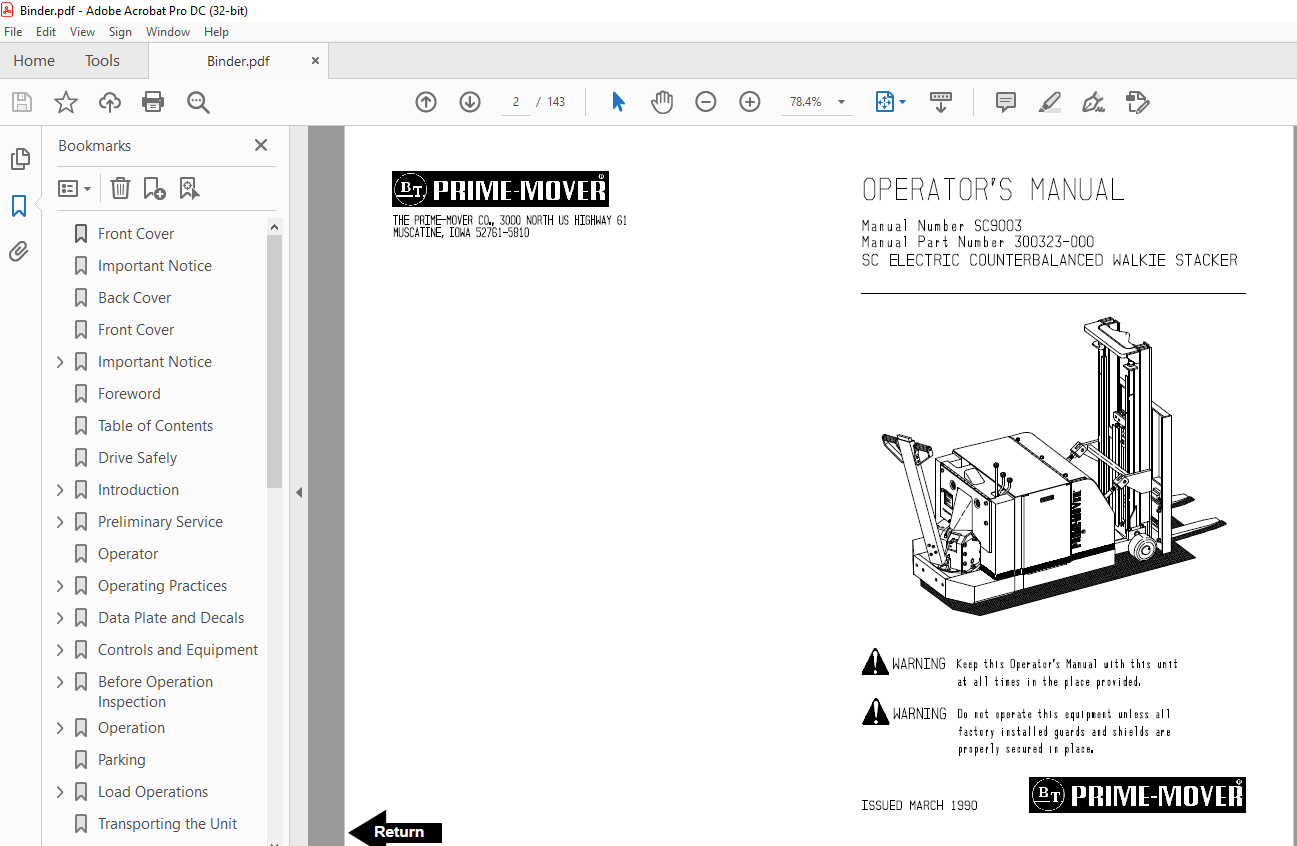
Task: Open the Sign menu
Action: pyautogui.click(x=120, y=32)
